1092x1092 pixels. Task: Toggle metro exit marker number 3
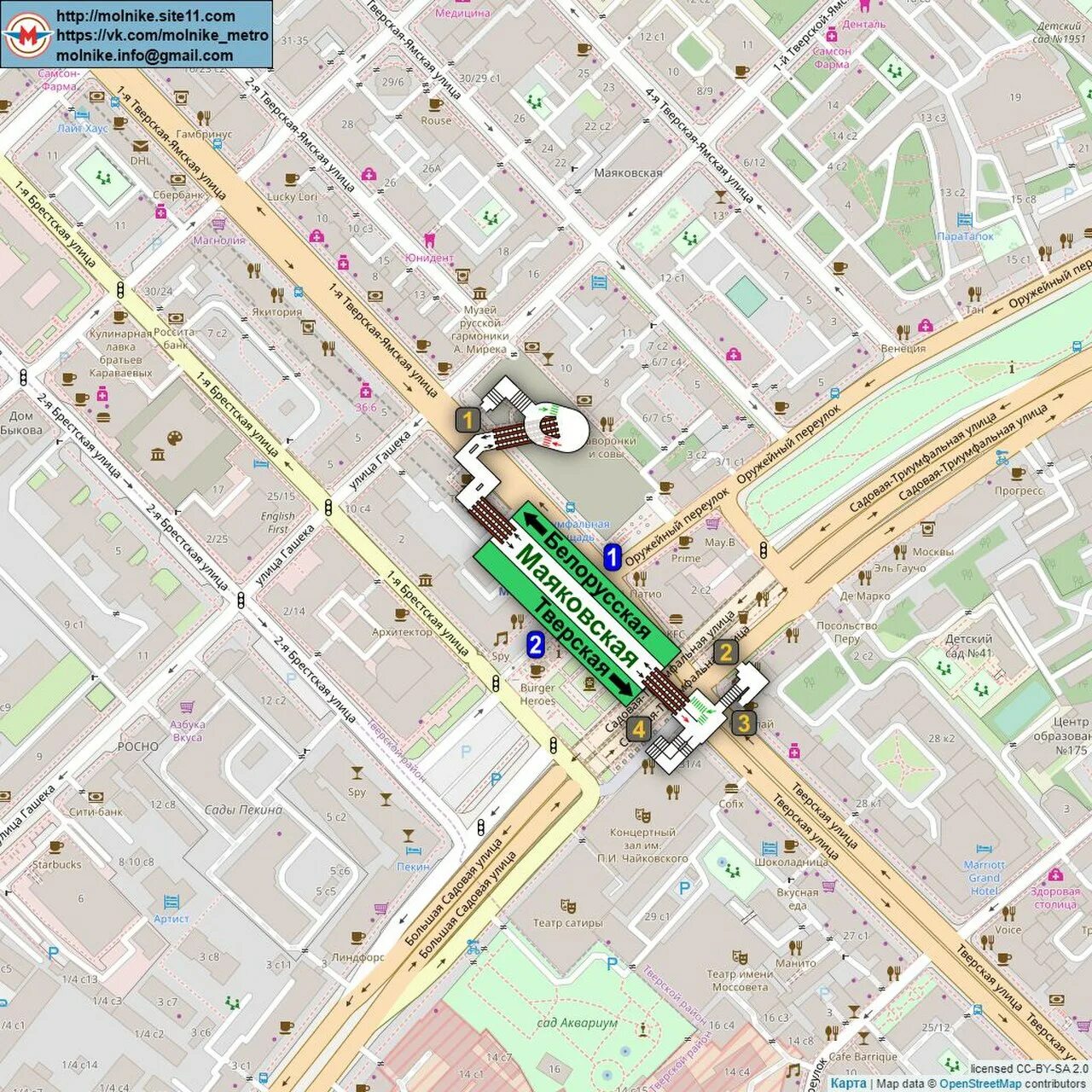pyautogui.click(x=745, y=724)
